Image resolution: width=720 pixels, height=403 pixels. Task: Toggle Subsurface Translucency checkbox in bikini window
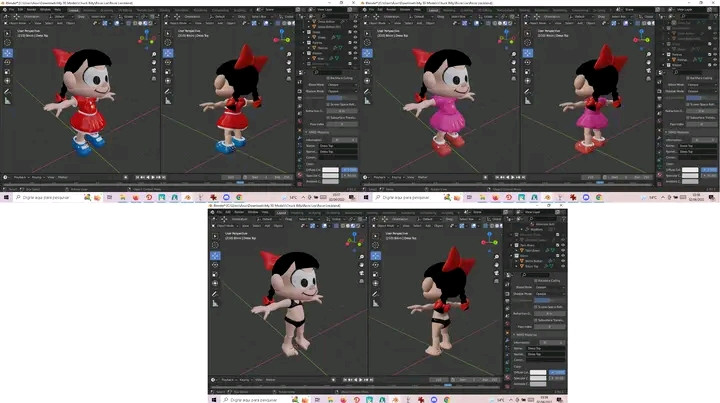click(x=536, y=320)
